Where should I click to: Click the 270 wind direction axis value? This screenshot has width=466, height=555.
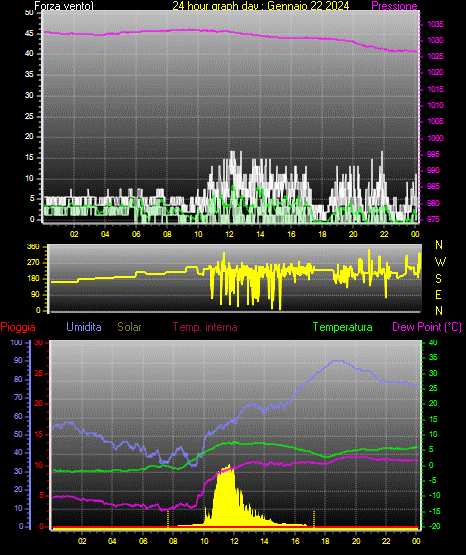pyautogui.click(x=34, y=263)
